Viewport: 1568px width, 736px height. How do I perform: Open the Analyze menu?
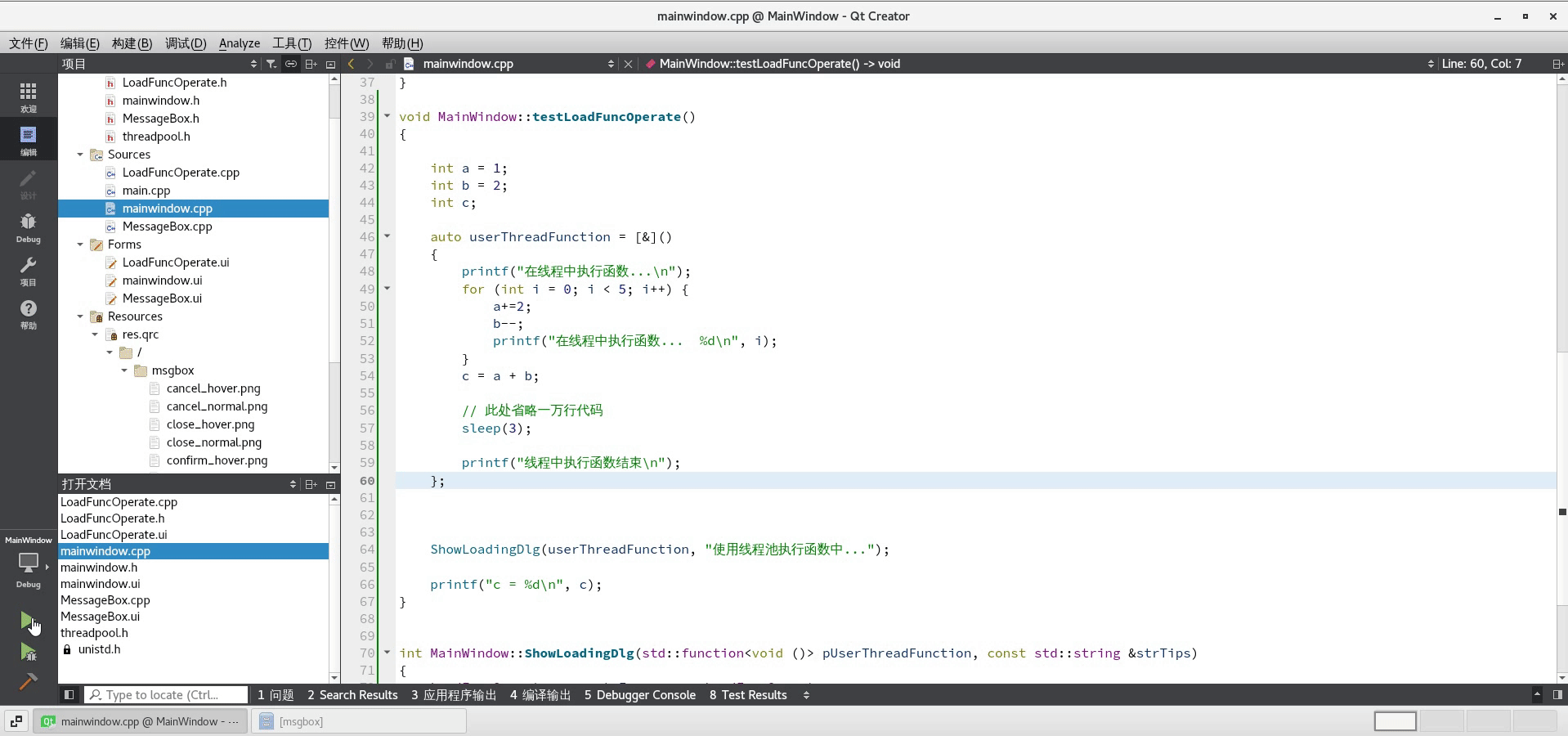(240, 43)
